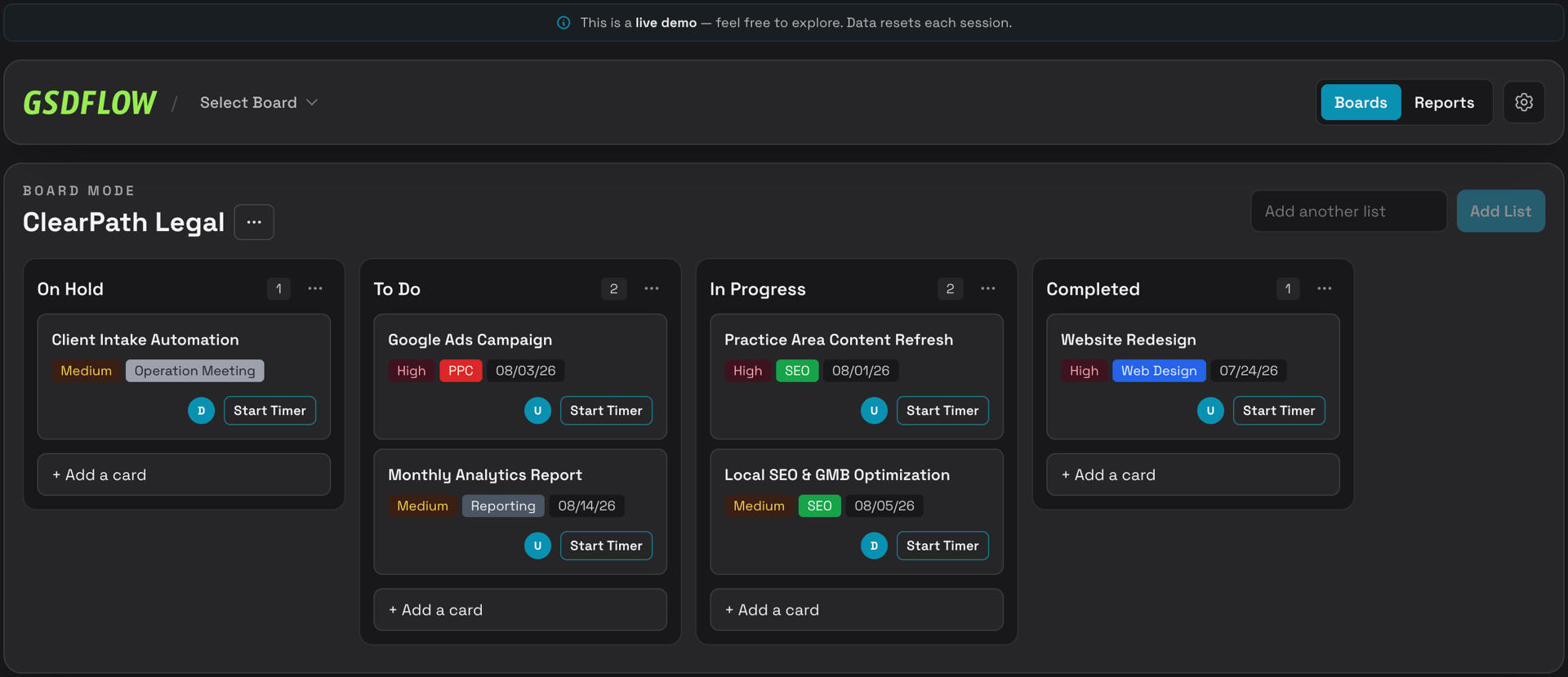Click D avatar on Local SEO & GMB Optimization
1568x677 pixels.
874,546
